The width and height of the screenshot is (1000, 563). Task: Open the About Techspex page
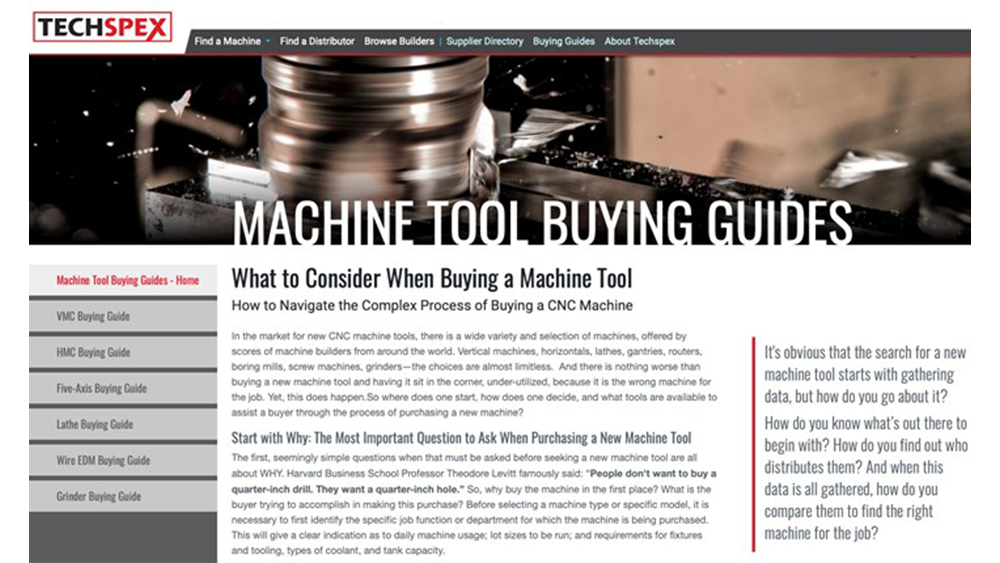(639, 42)
